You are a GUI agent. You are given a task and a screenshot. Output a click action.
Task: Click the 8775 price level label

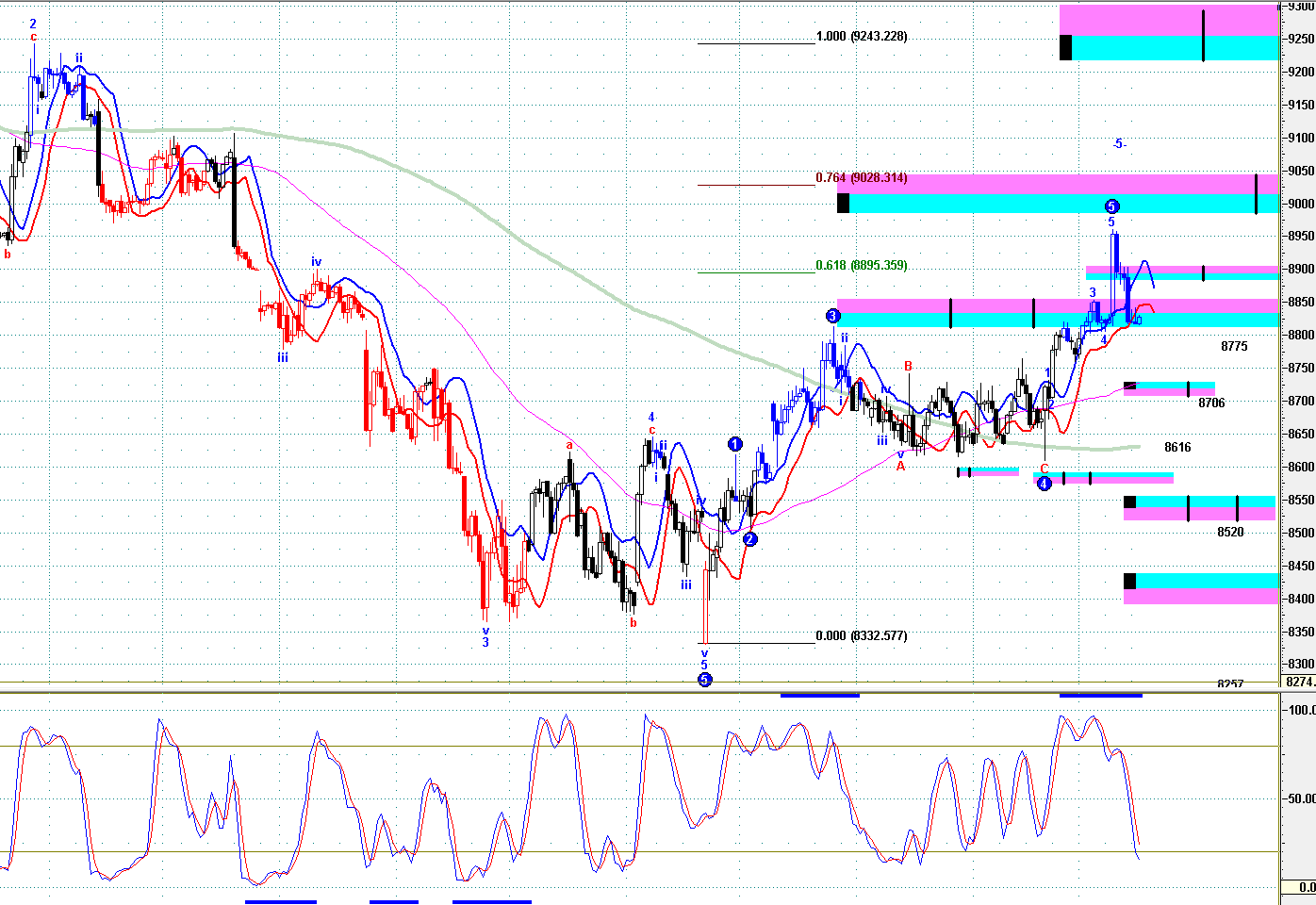coord(1234,347)
